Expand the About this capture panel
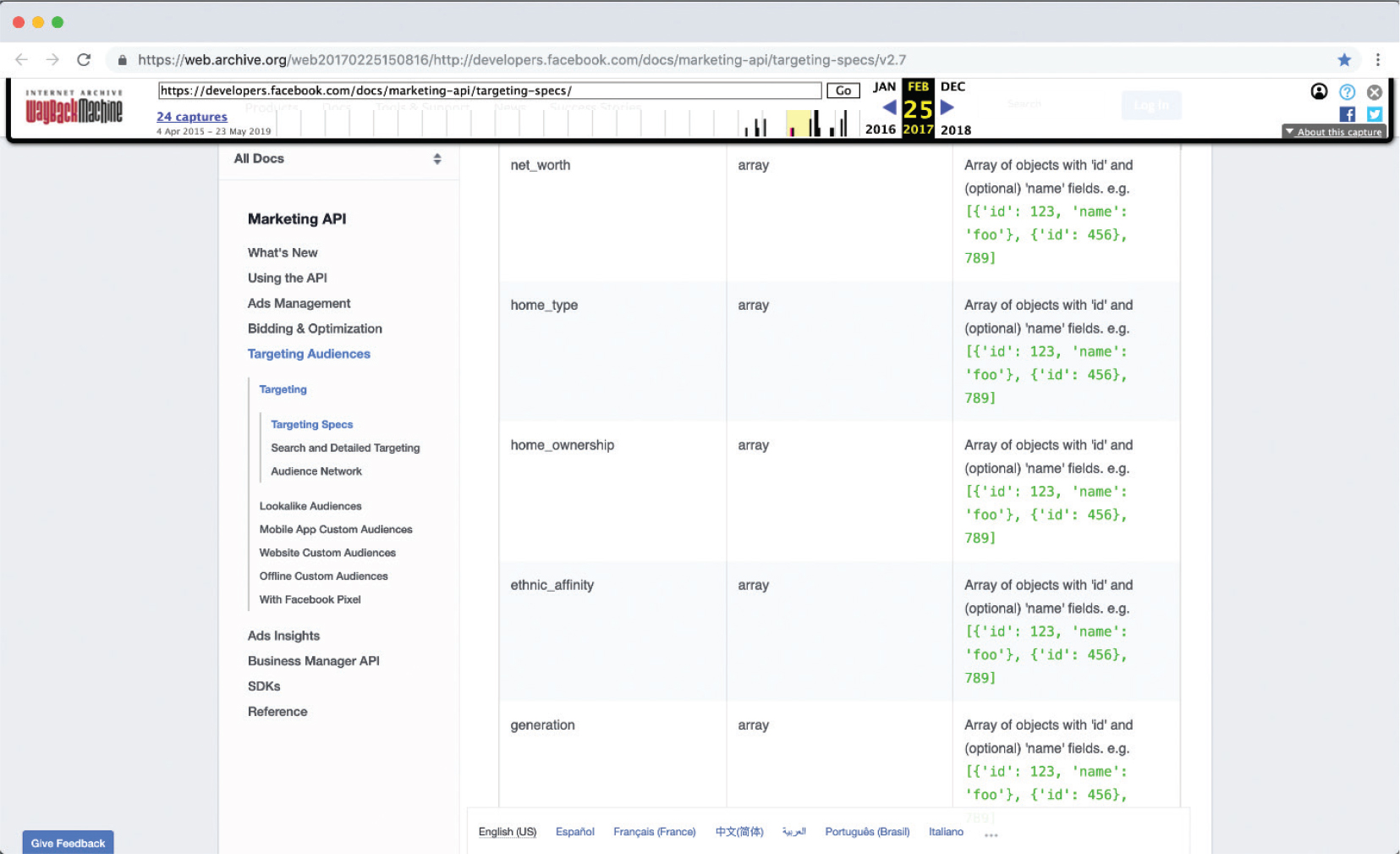The width and height of the screenshot is (1400, 854). click(1333, 132)
